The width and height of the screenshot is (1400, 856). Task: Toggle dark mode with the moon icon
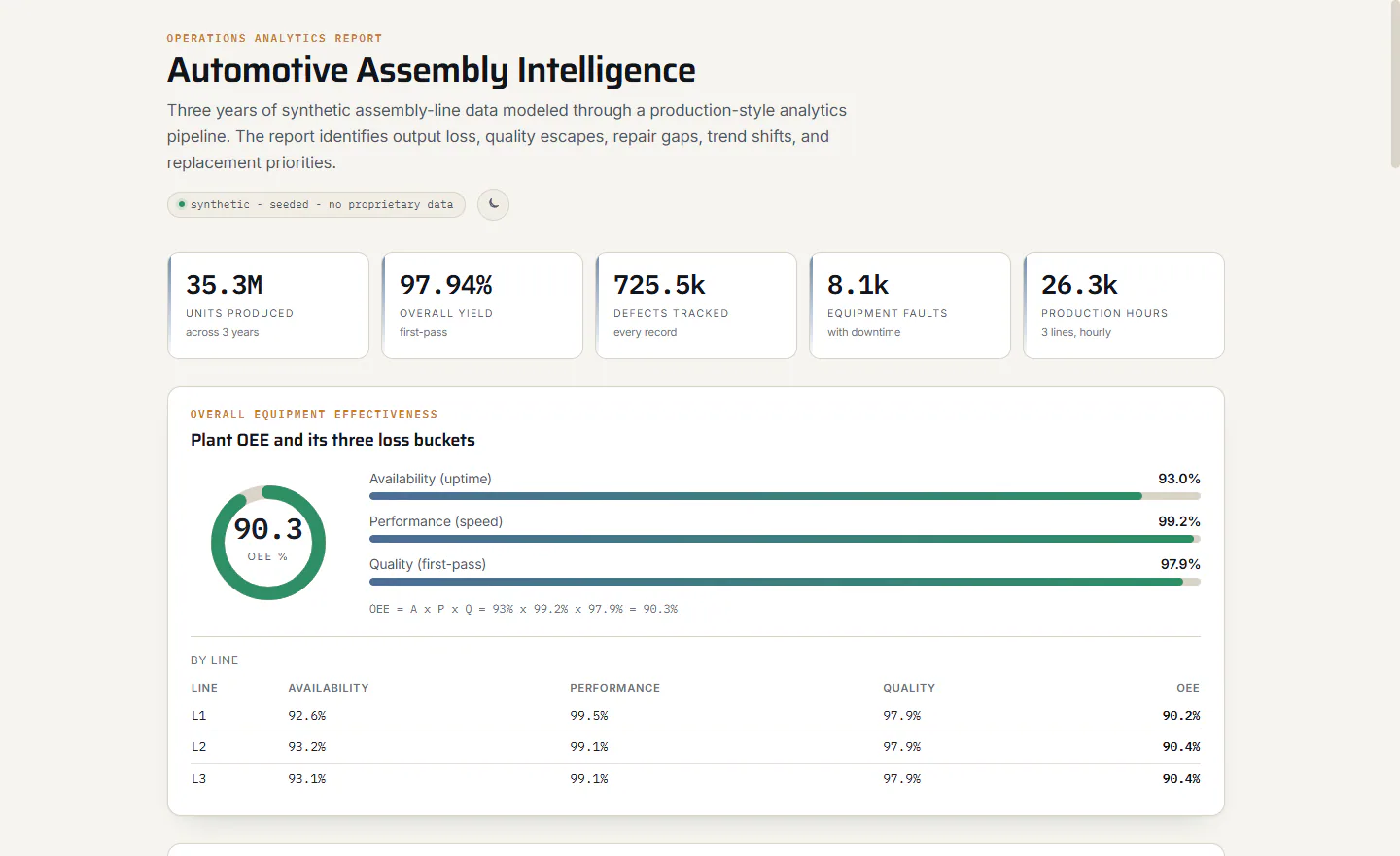click(493, 204)
